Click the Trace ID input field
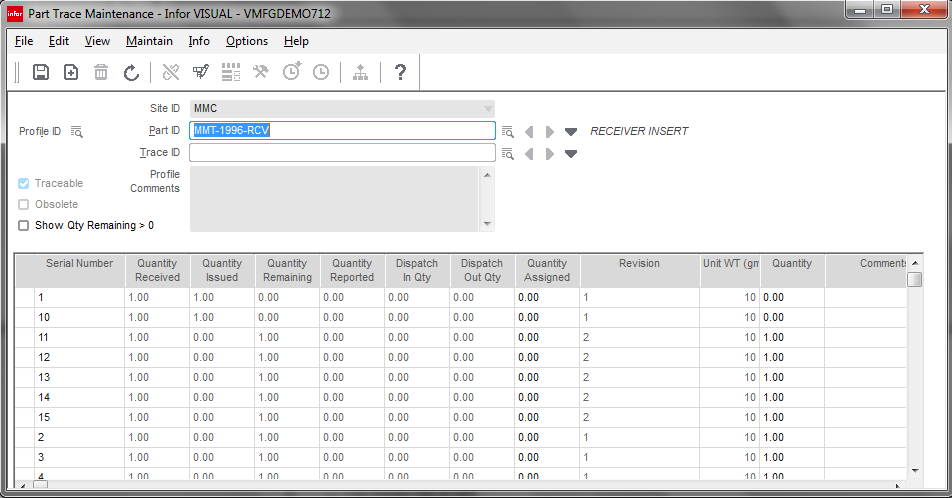 tap(342, 153)
